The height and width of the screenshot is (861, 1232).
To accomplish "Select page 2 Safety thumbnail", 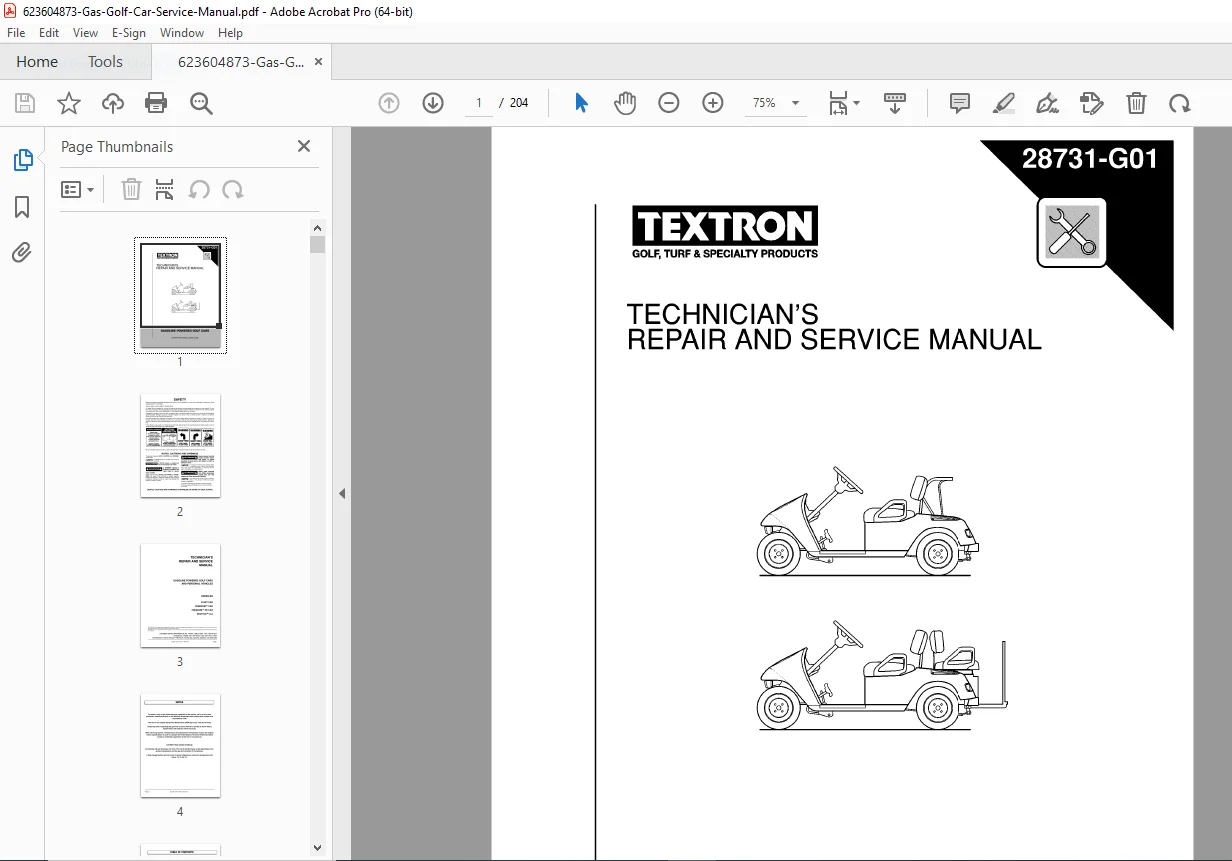I will tap(180, 445).
